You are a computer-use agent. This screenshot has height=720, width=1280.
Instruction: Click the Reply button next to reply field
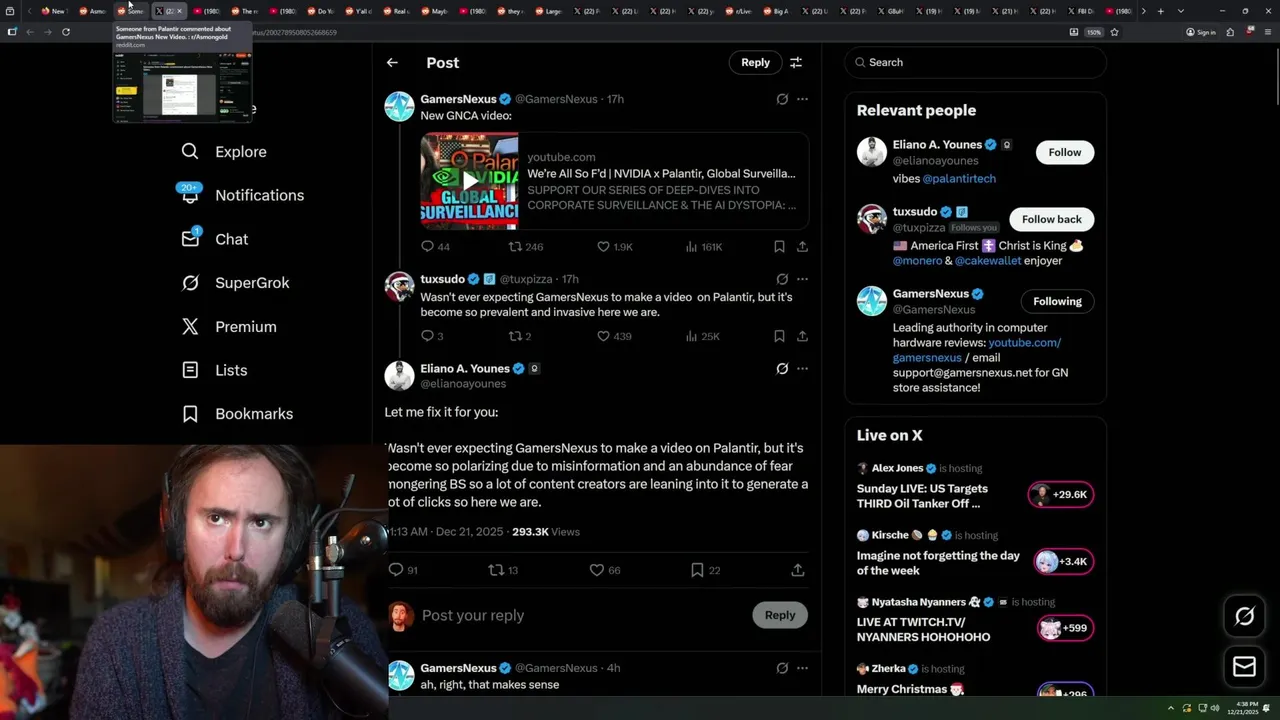click(780, 615)
